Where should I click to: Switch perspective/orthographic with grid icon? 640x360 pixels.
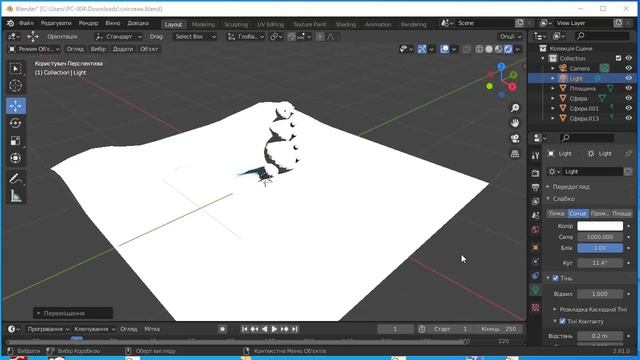point(515,154)
